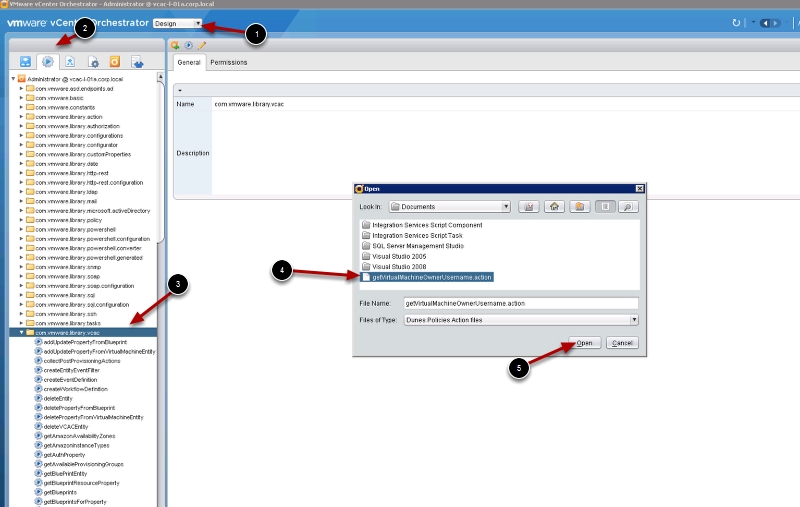The image size is (800, 507).
Task: Switch to Details view in Open dialog
Action: point(628,206)
